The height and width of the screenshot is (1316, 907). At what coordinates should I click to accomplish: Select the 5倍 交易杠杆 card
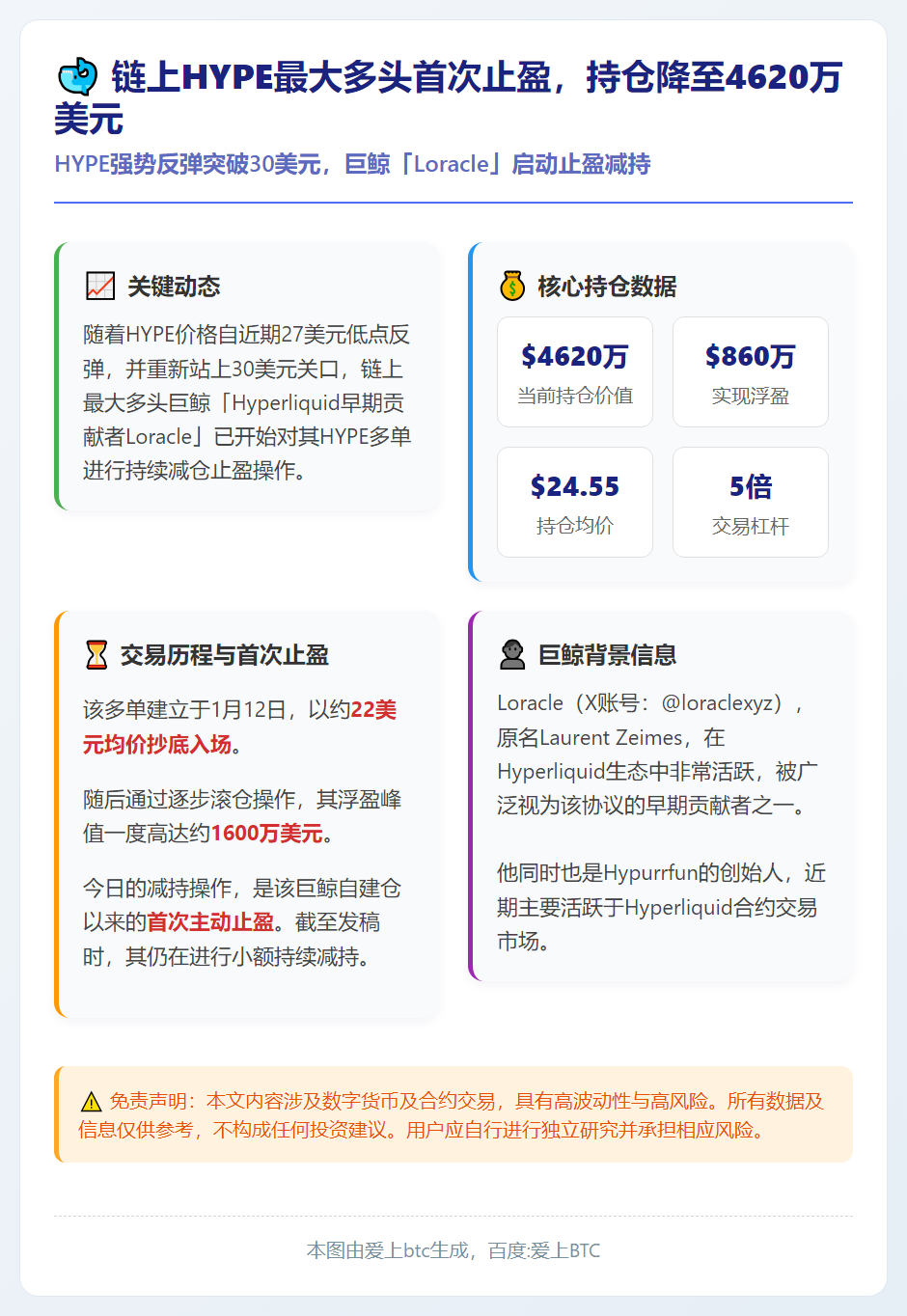pos(751,503)
